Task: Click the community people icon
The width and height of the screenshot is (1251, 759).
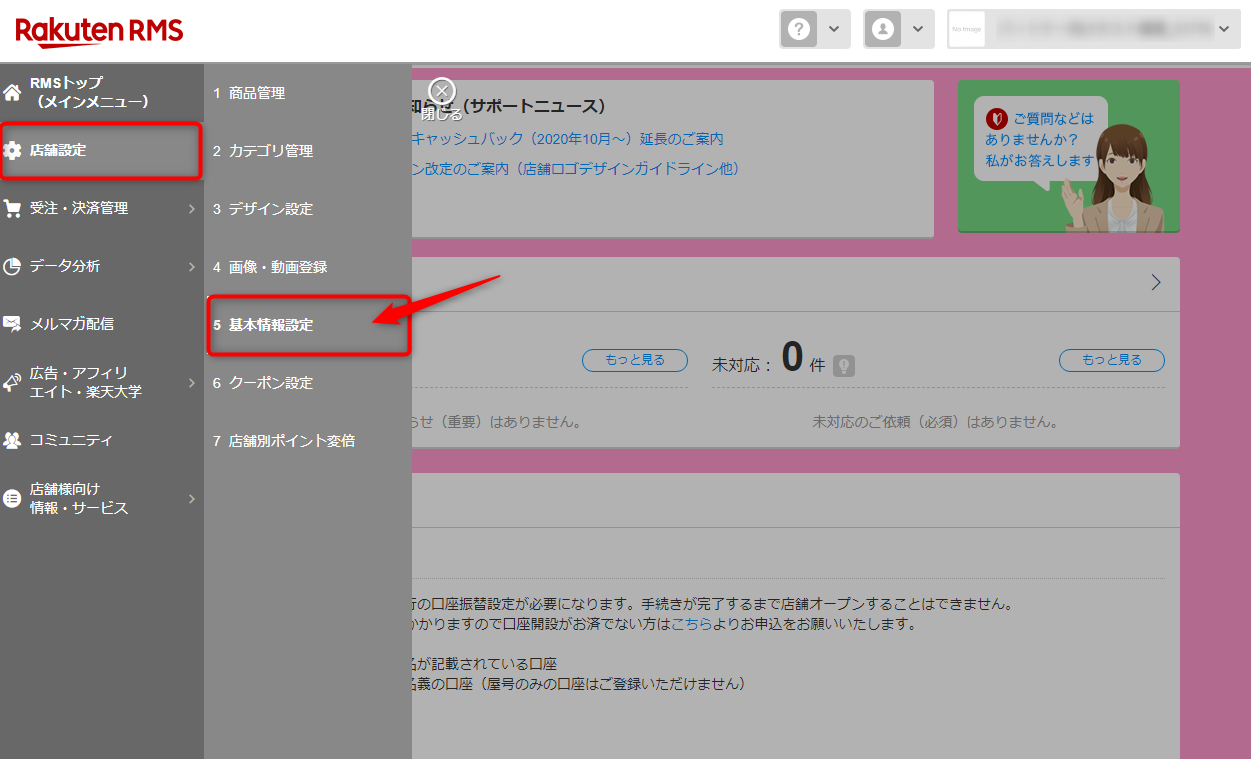Action: pyautogui.click(x=12, y=440)
